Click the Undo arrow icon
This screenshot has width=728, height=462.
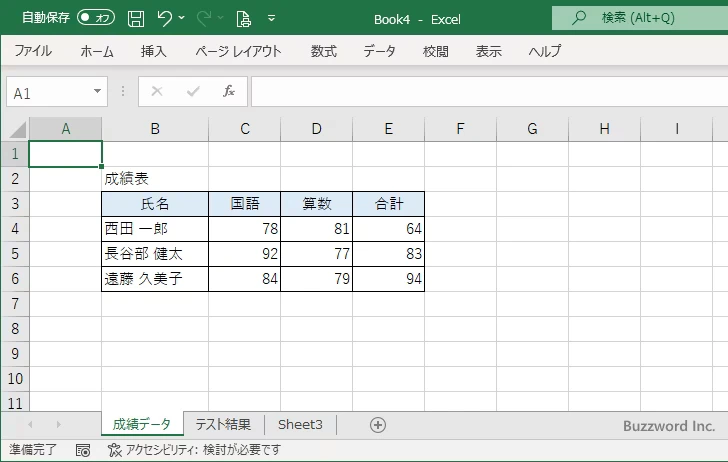(x=165, y=18)
